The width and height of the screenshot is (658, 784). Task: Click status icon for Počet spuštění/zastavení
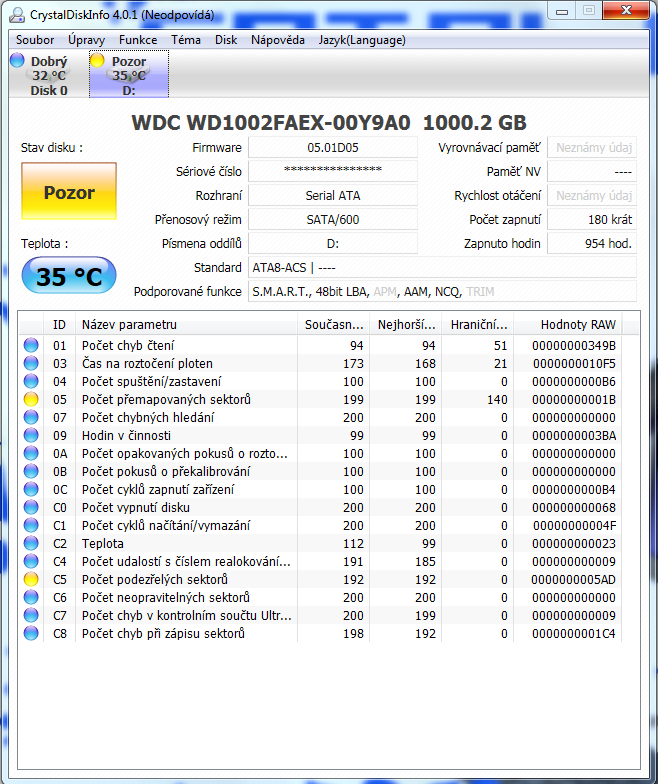(31, 381)
